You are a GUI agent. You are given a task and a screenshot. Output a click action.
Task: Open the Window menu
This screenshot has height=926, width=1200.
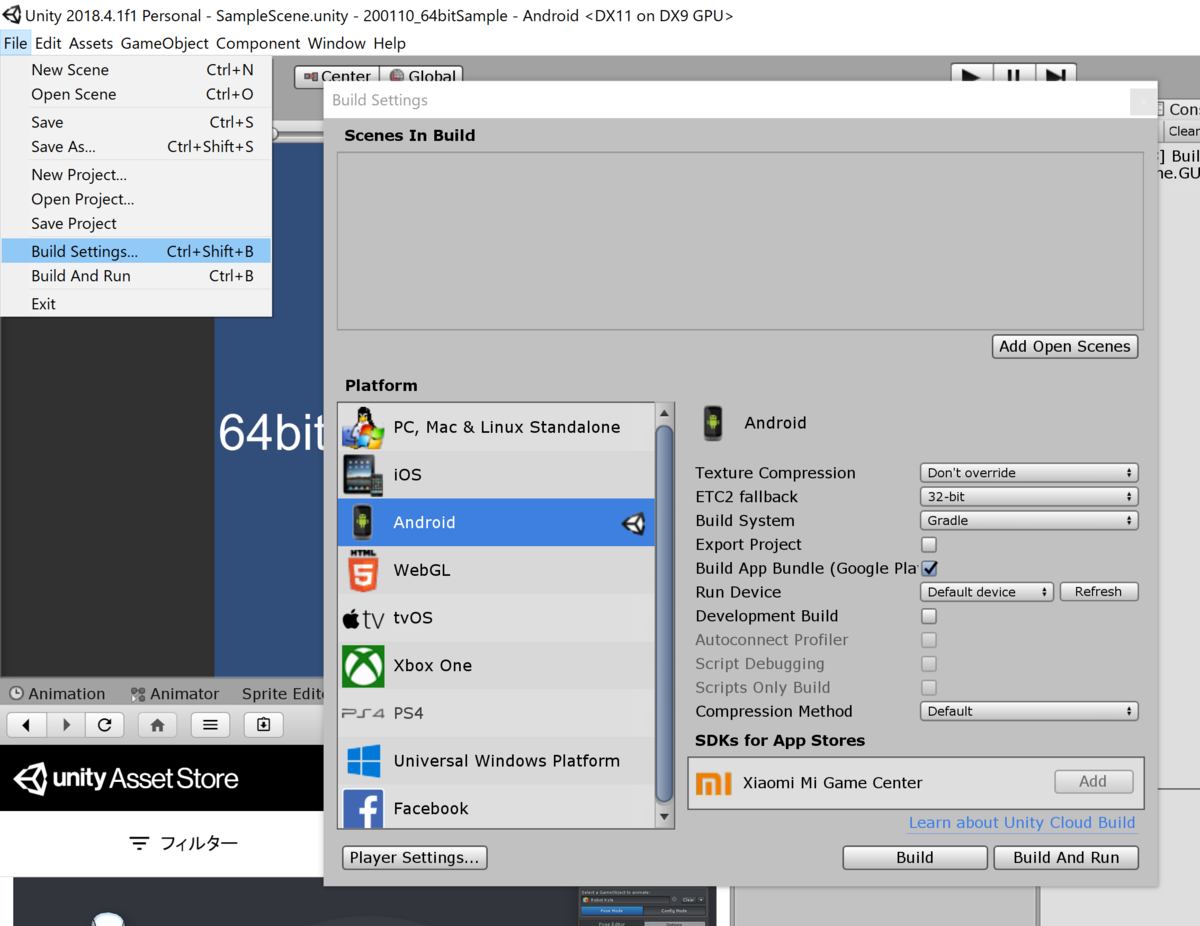(x=337, y=43)
